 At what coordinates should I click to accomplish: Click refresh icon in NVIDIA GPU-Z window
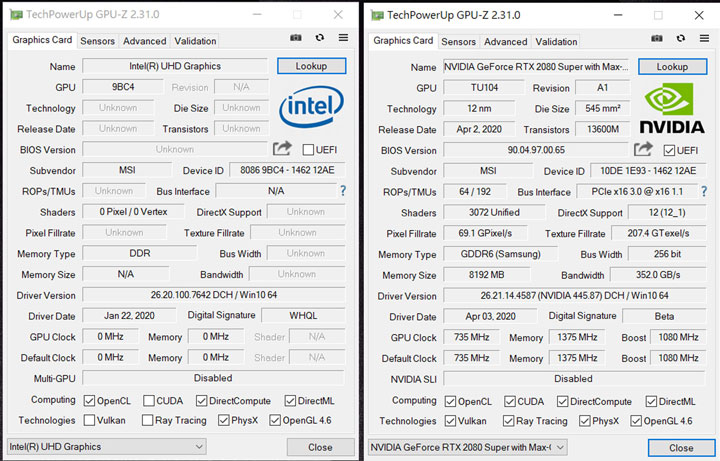(x=681, y=38)
